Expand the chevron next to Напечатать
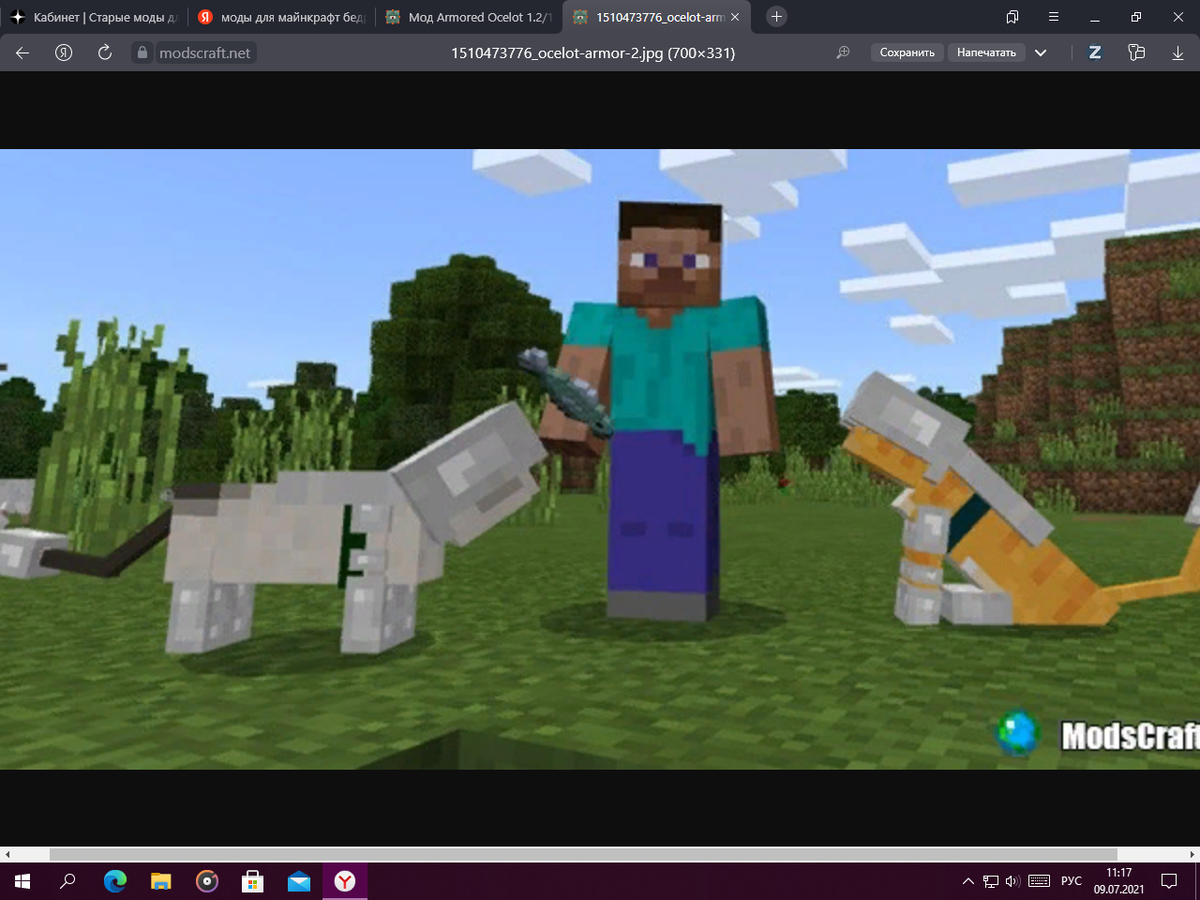Viewport: 1200px width, 900px height. [x=1040, y=53]
